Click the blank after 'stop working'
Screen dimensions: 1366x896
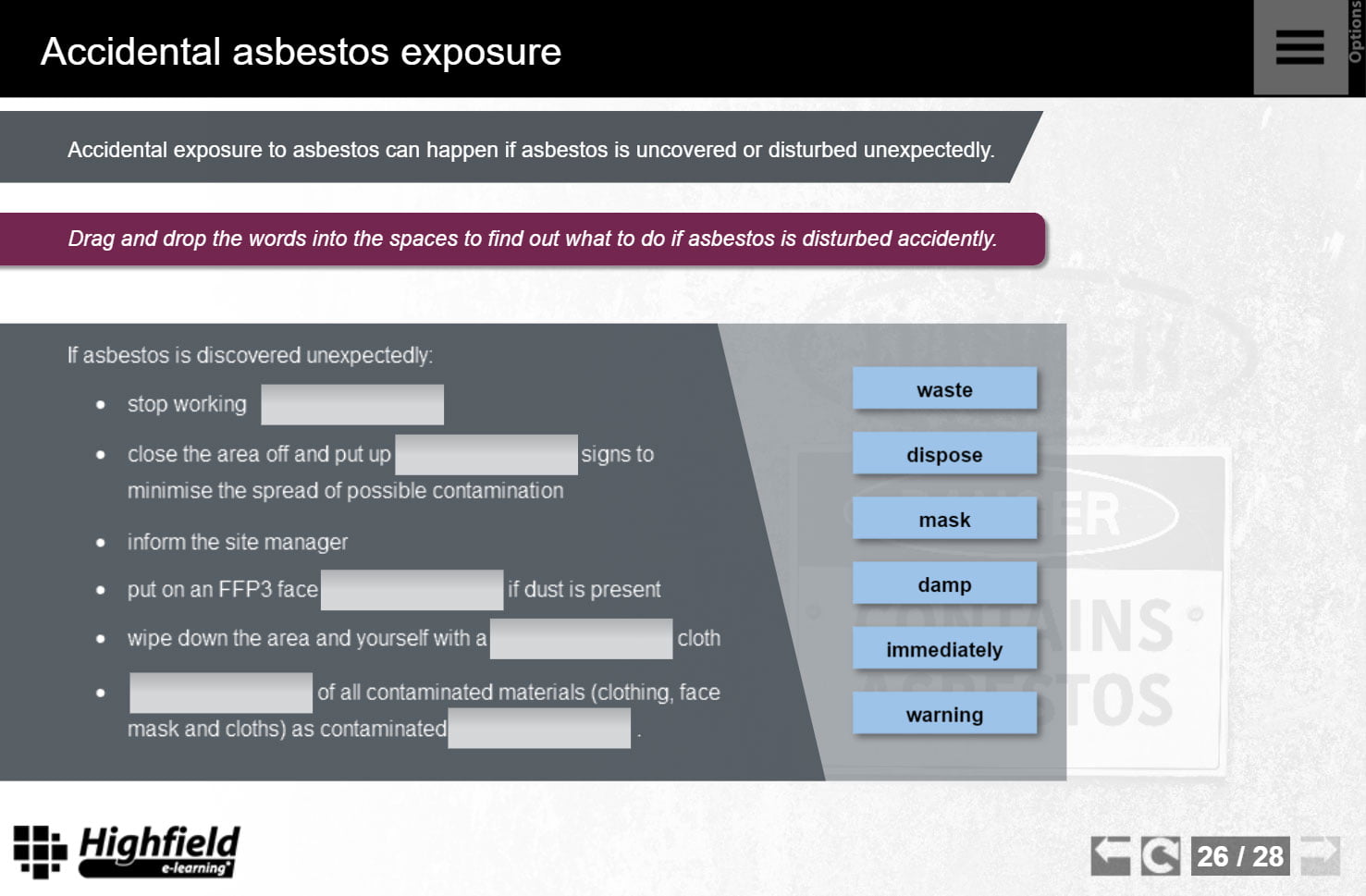click(352, 405)
